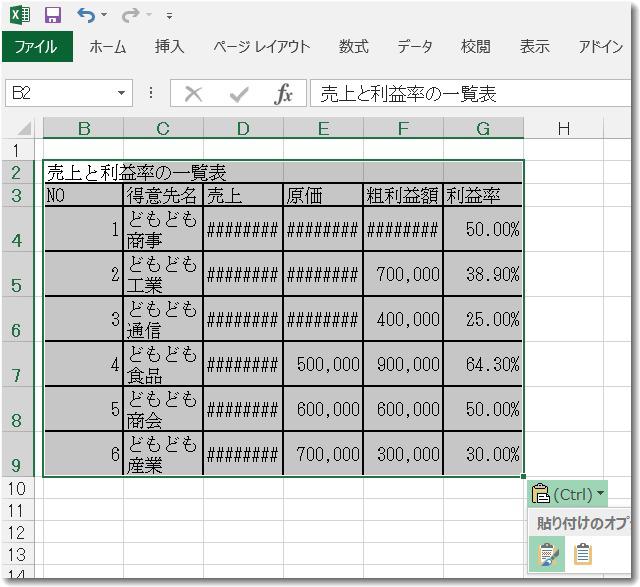Click the Cancel X icon in formula bar
The image size is (640, 587).
click(x=194, y=94)
